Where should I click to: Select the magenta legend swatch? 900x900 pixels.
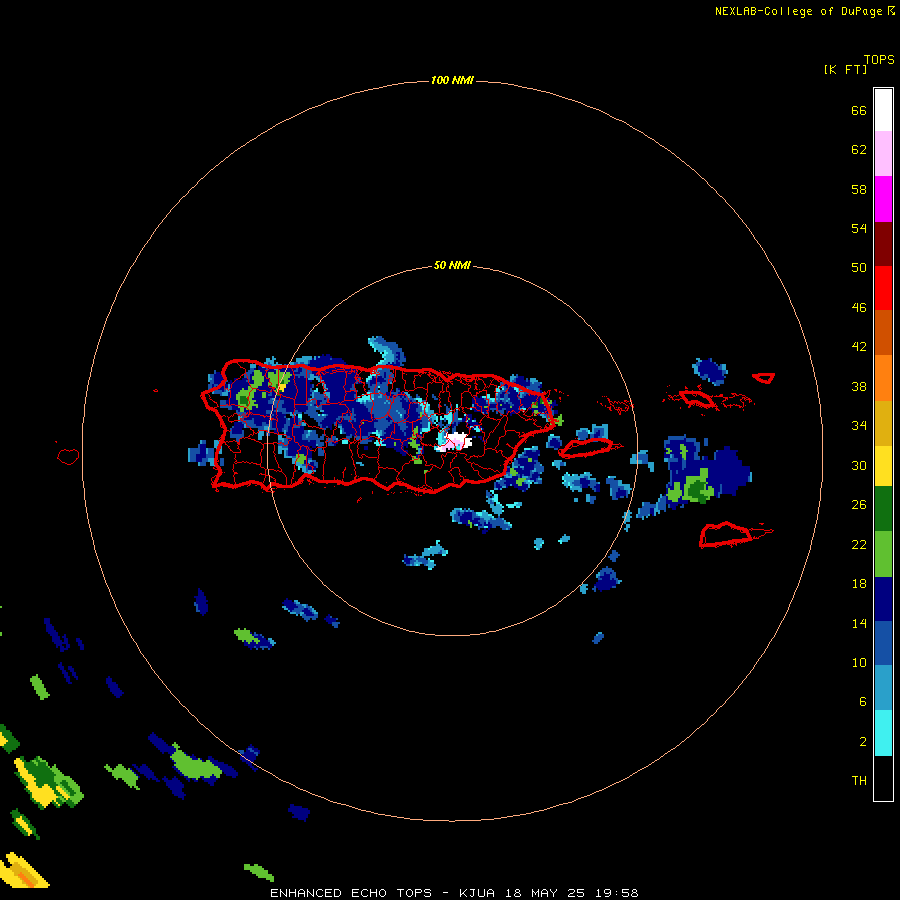pyautogui.click(x=883, y=199)
